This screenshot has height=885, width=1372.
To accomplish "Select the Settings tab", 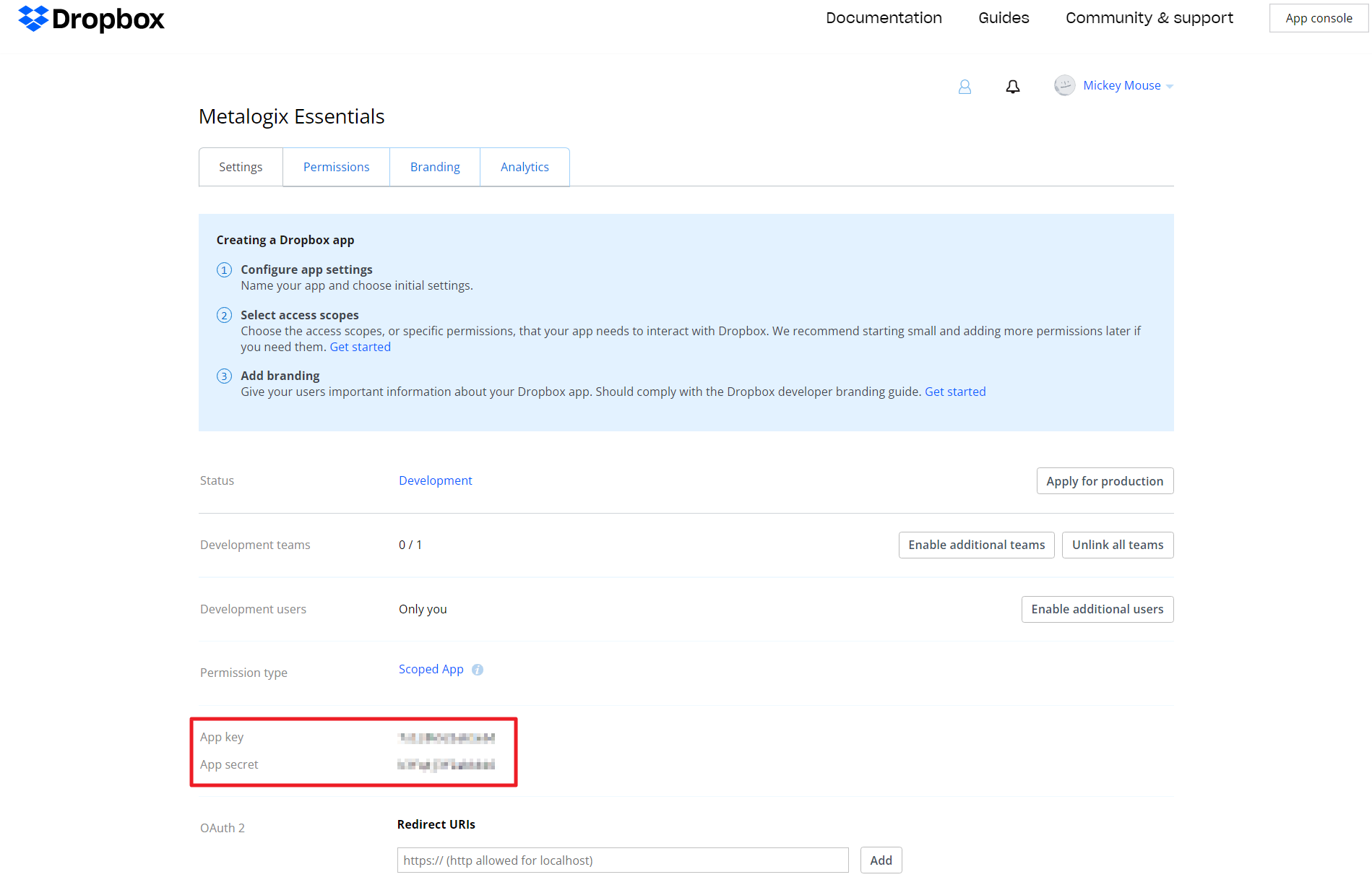I will [241, 167].
